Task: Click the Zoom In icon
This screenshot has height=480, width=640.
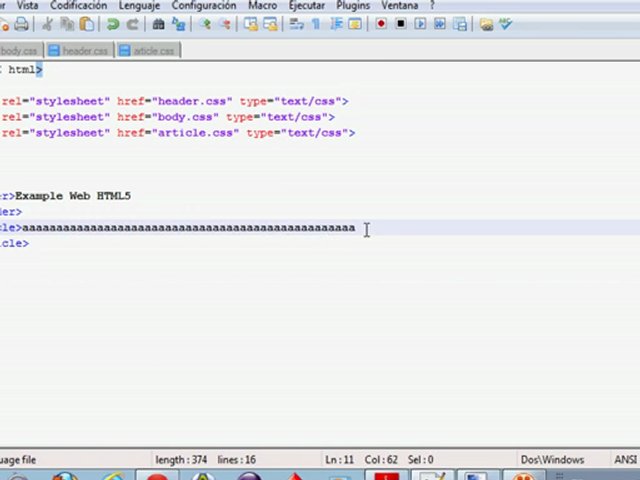Action: tap(204, 24)
